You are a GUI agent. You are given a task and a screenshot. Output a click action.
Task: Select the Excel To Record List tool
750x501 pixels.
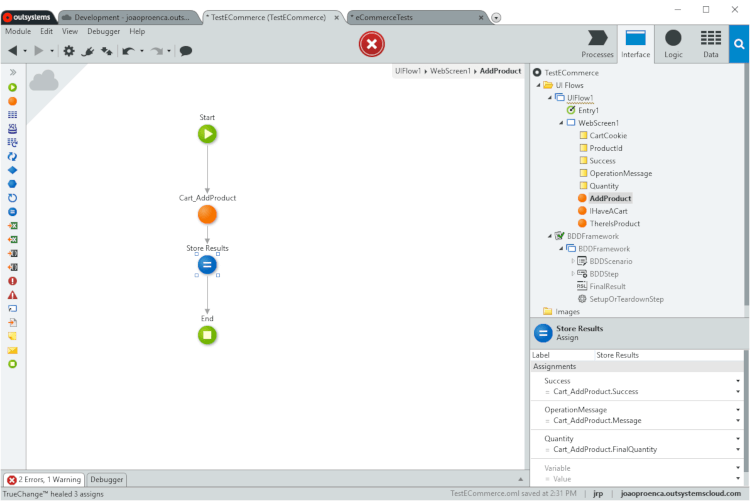[12, 240]
